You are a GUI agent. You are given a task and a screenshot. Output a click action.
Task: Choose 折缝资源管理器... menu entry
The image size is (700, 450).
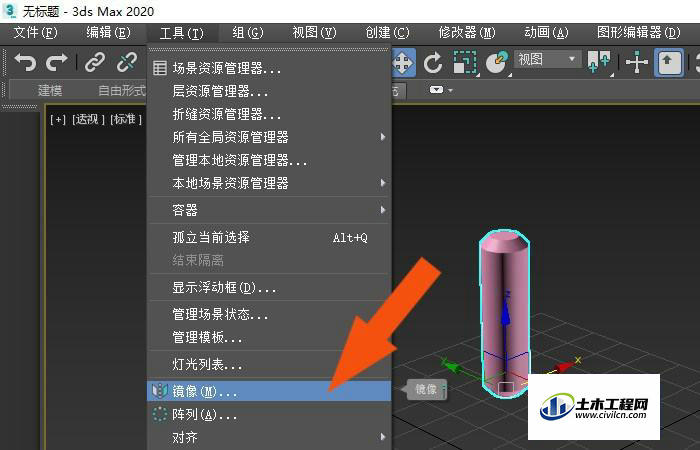(269, 114)
